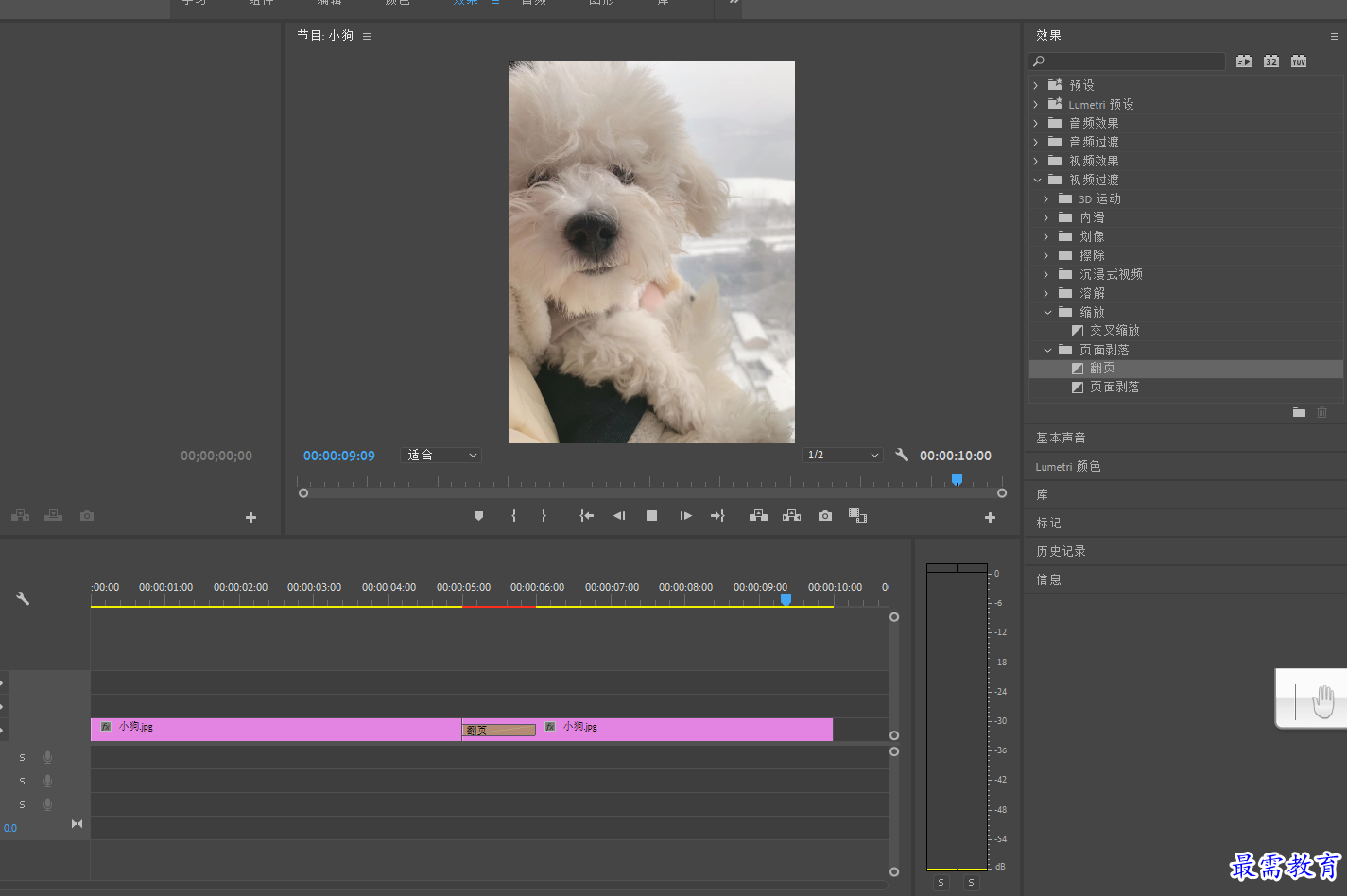Click the Mark In bracket button

pos(513,516)
